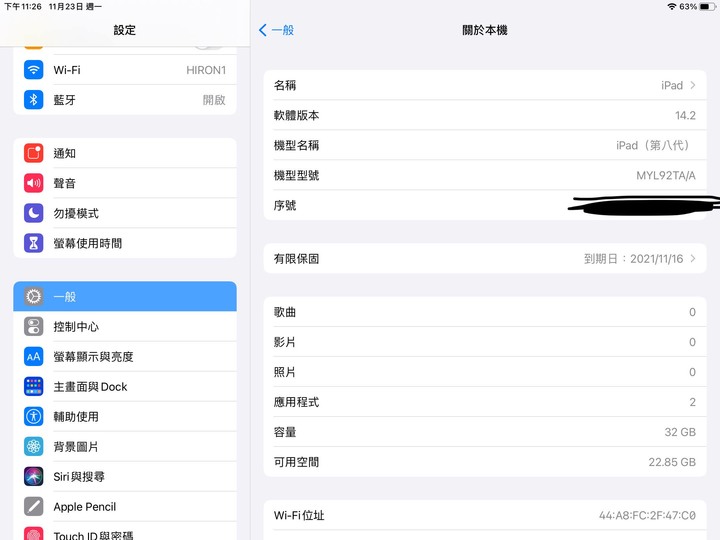This screenshot has width=720, height=540.
Task: Open 控制中心 settings row
Action: pyautogui.click(x=125, y=326)
